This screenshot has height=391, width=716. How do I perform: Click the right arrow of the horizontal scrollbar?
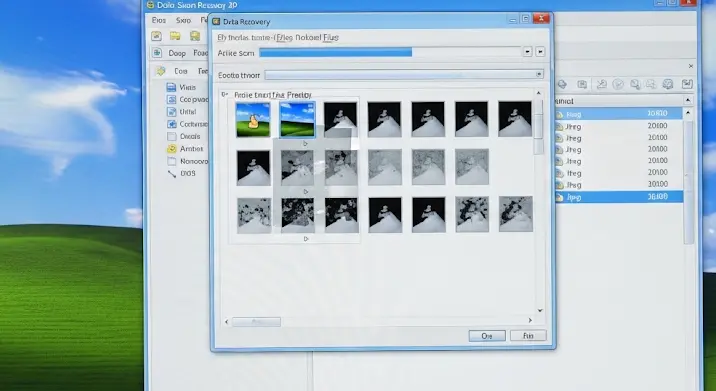tap(530, 320)
